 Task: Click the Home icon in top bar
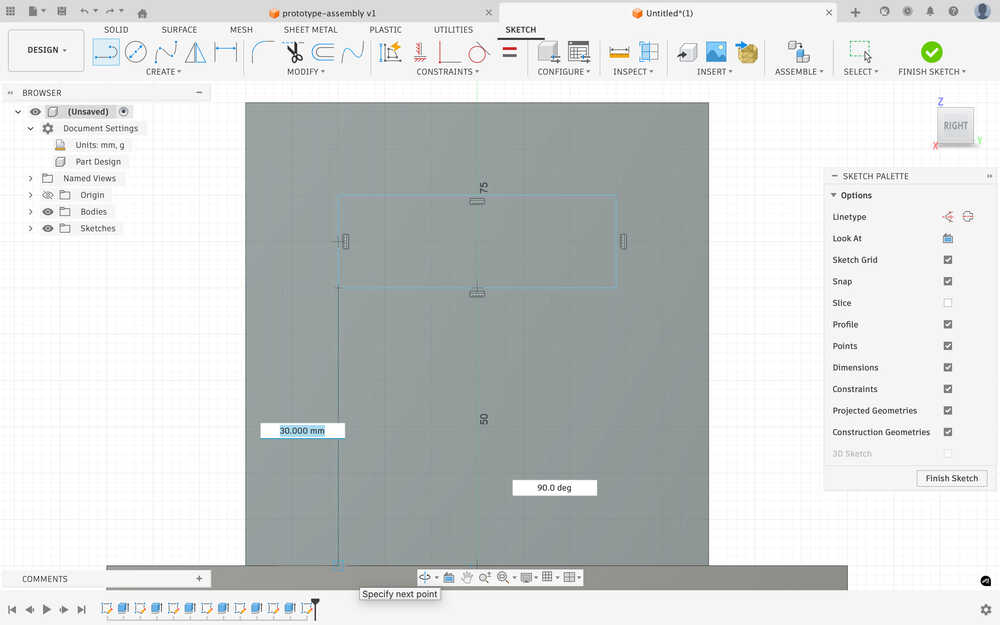pyautogui.click(x=142, y=13)
